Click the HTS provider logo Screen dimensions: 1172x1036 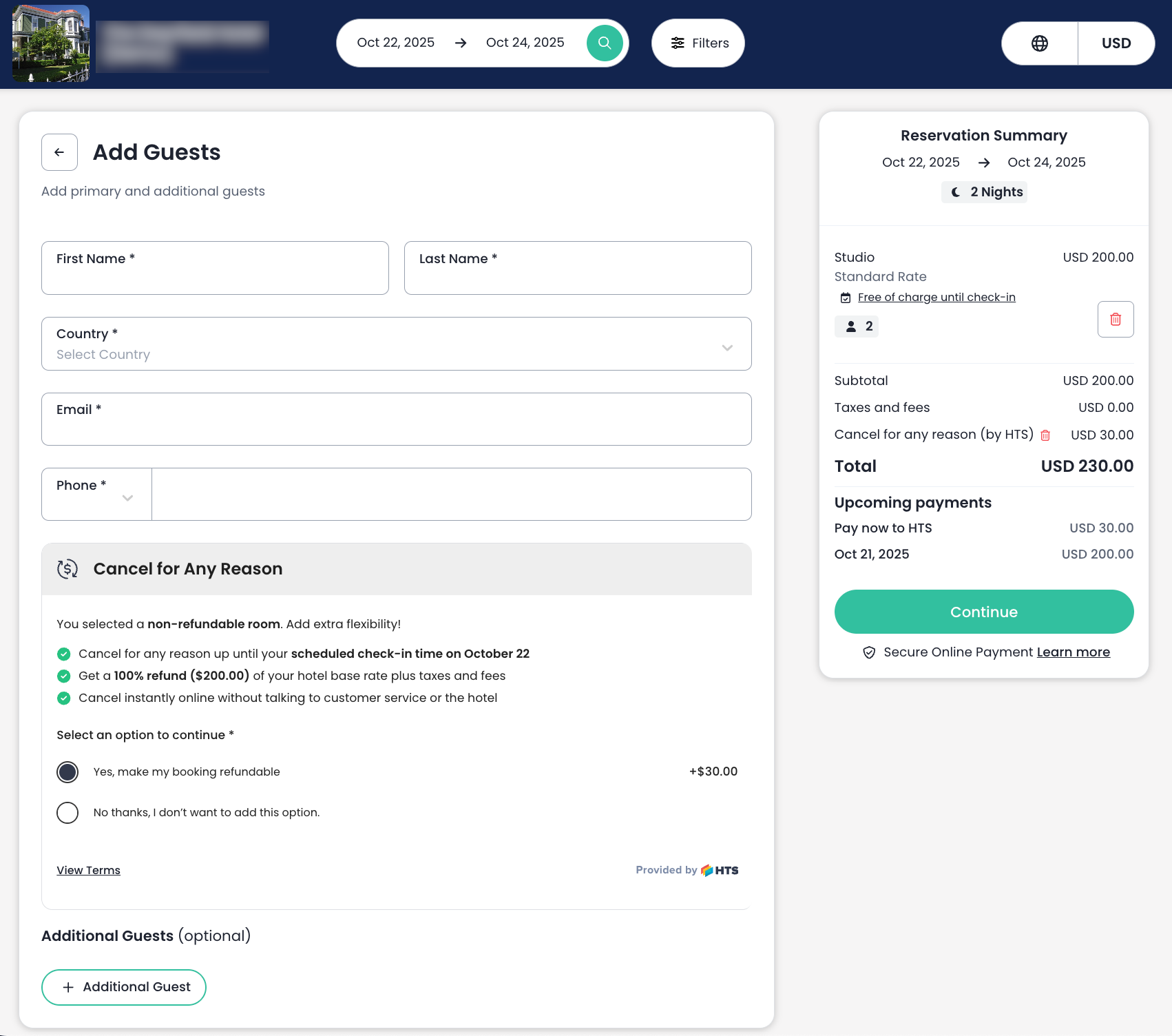coord(720,871)
